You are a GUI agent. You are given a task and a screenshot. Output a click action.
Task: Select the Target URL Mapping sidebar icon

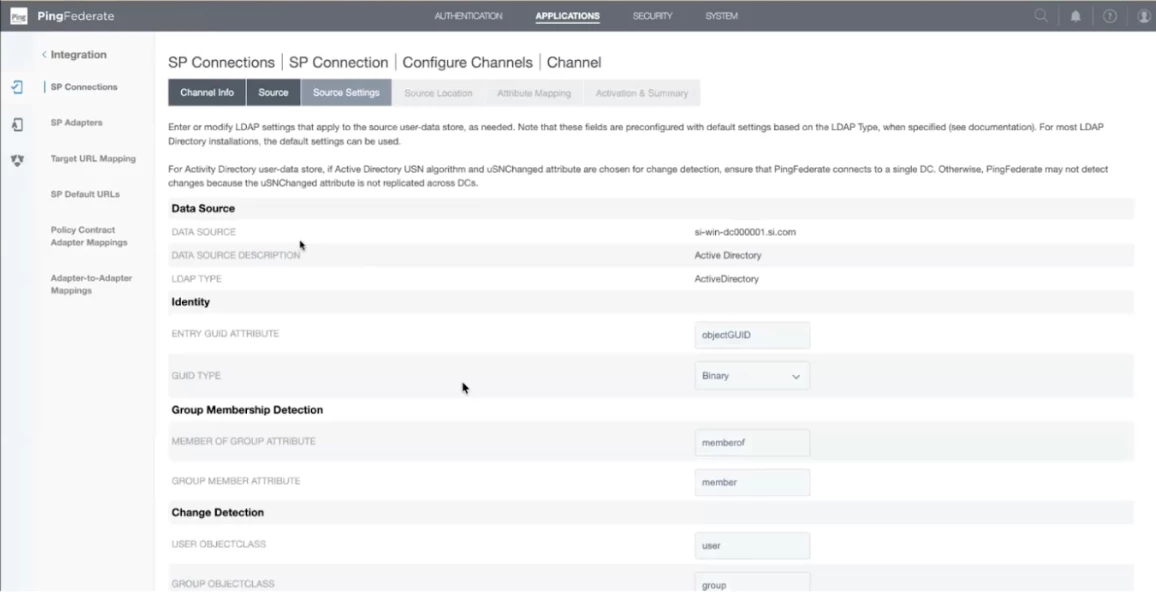coord(17,160)
